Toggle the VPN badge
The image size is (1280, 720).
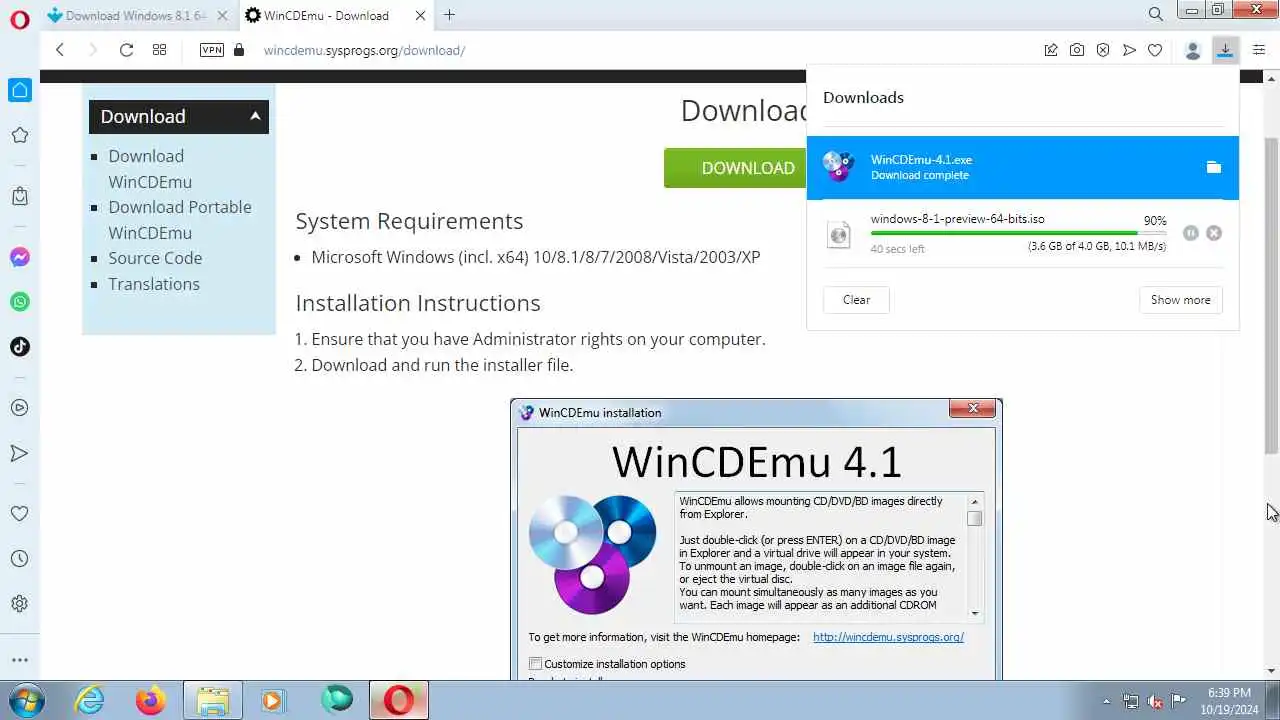click(212, 50)
